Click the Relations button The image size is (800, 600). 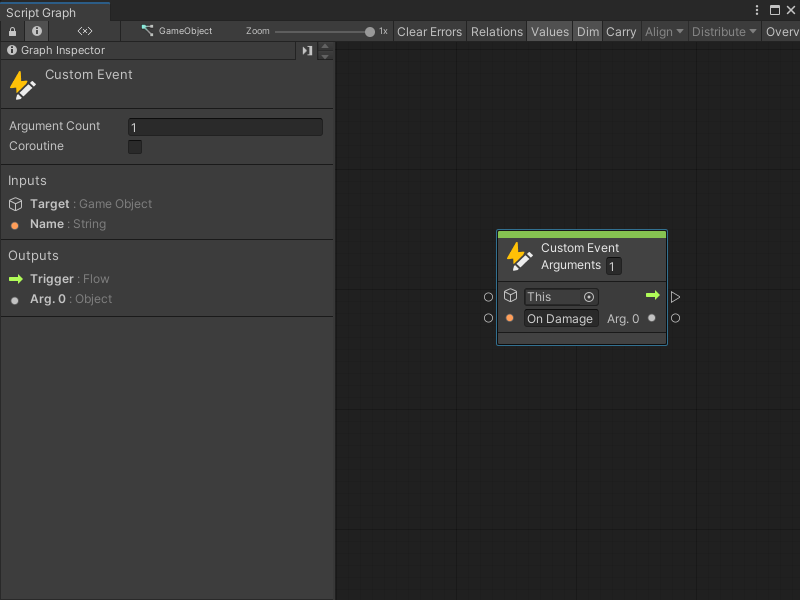(496, 31)
